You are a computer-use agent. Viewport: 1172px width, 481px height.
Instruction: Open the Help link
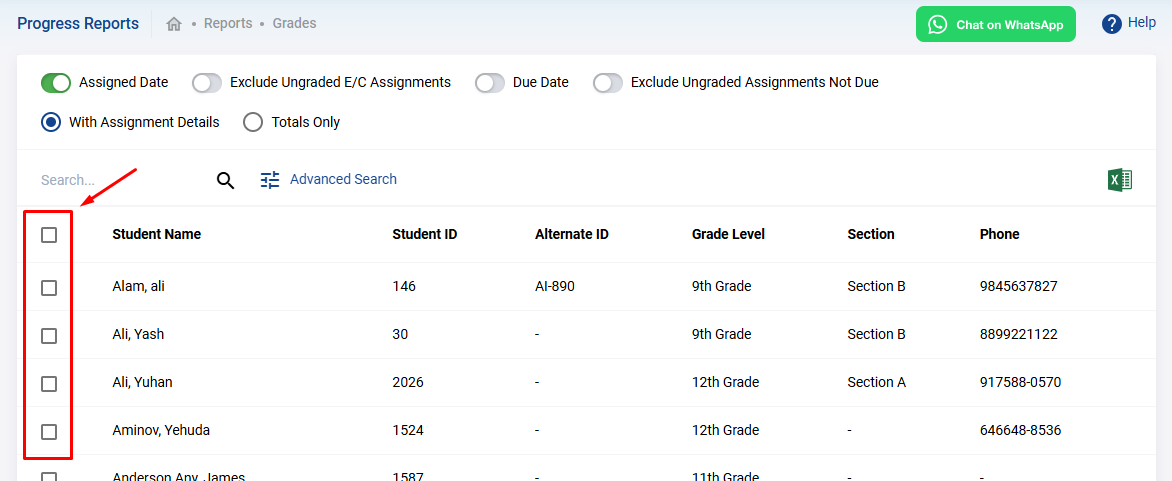(x=1141, y=22)
